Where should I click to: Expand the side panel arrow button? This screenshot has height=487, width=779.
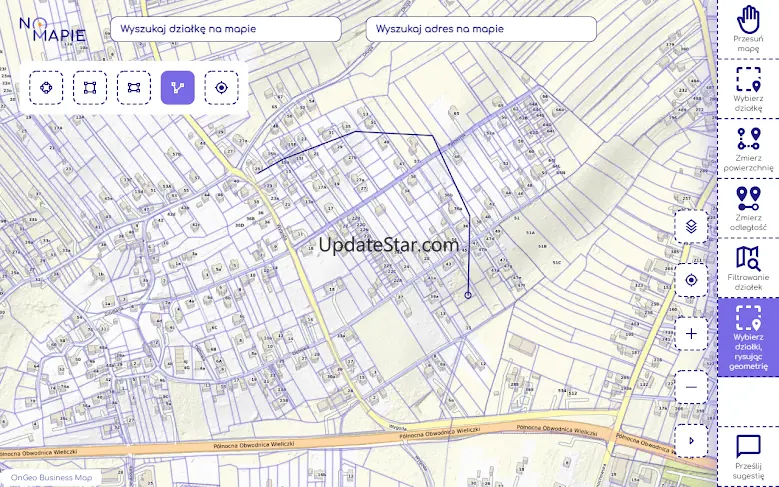tap(691, 440)
